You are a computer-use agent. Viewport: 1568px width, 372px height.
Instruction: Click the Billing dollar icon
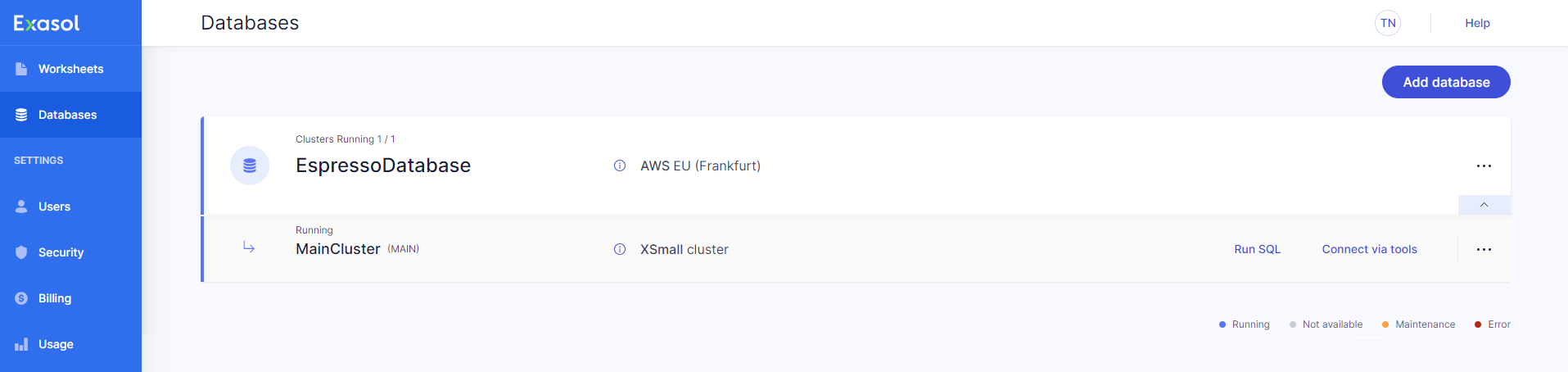click(x=21, y=298)
